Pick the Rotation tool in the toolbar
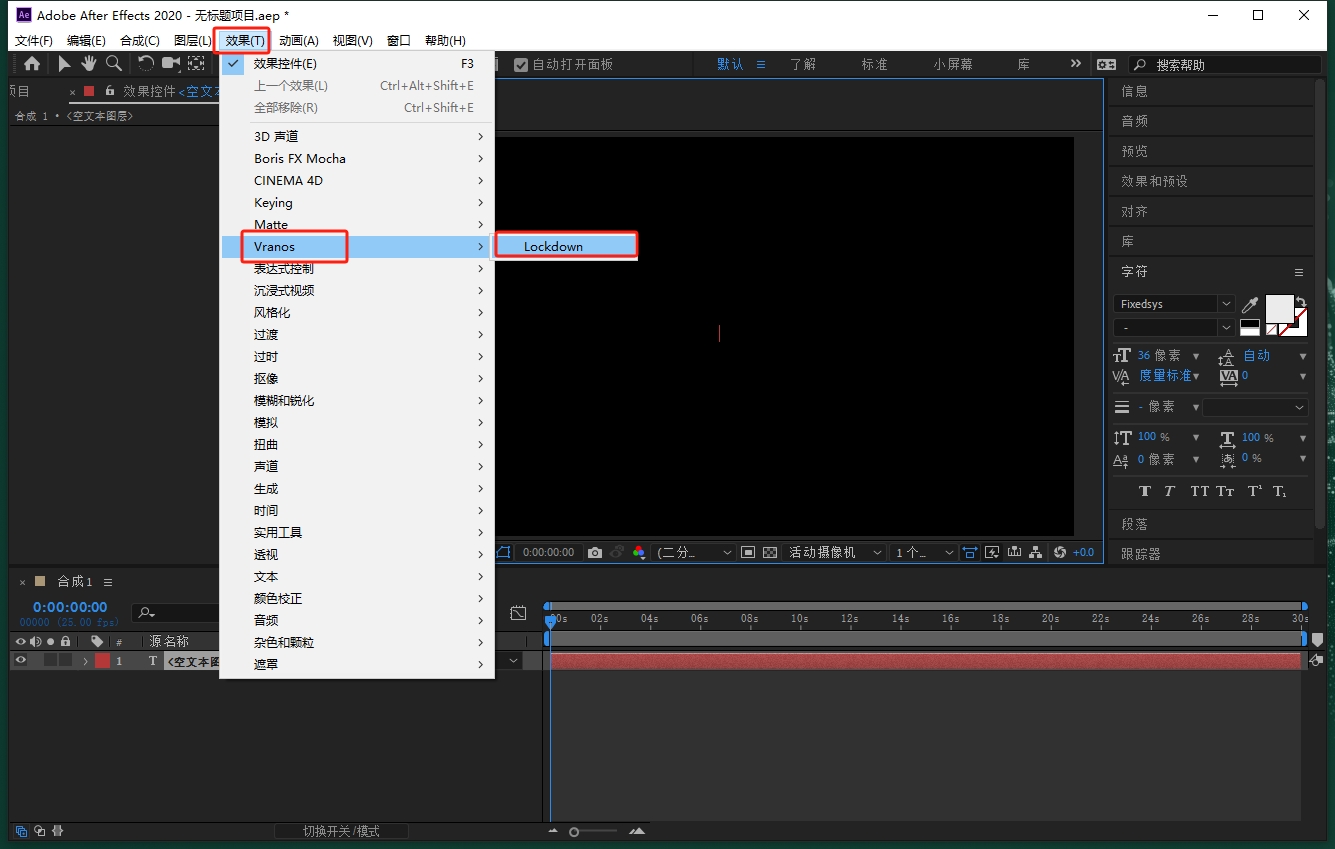The image size is (1335, 849). 146,64
